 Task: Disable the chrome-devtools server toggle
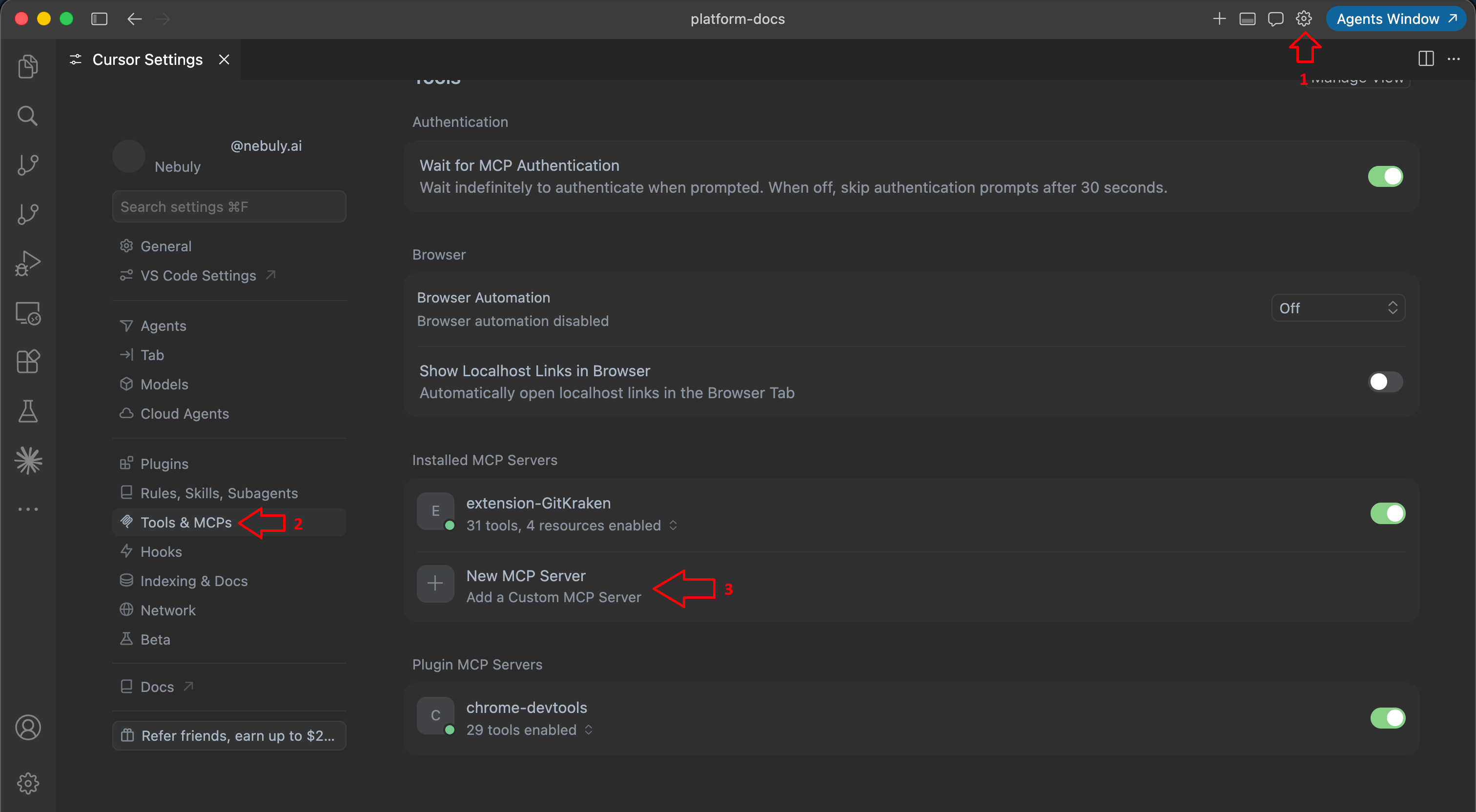click(1387, 718)
